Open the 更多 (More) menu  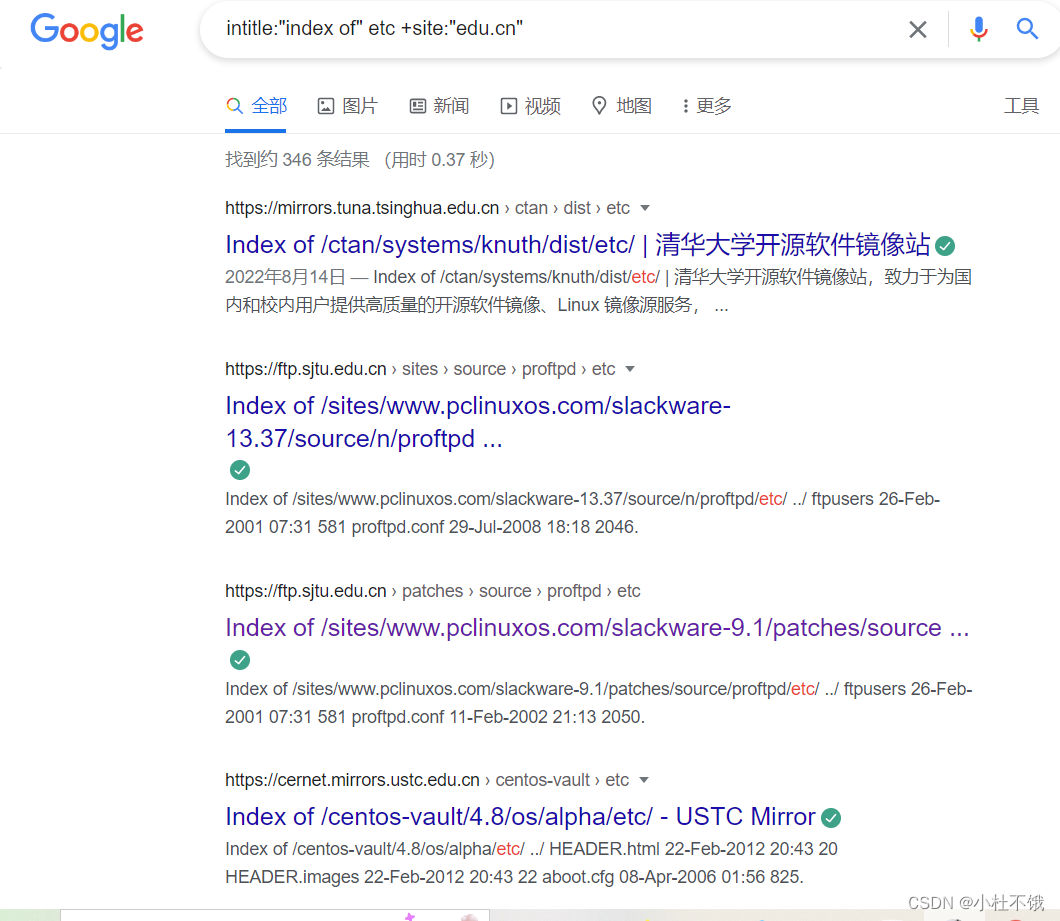(x=706, y=106)
